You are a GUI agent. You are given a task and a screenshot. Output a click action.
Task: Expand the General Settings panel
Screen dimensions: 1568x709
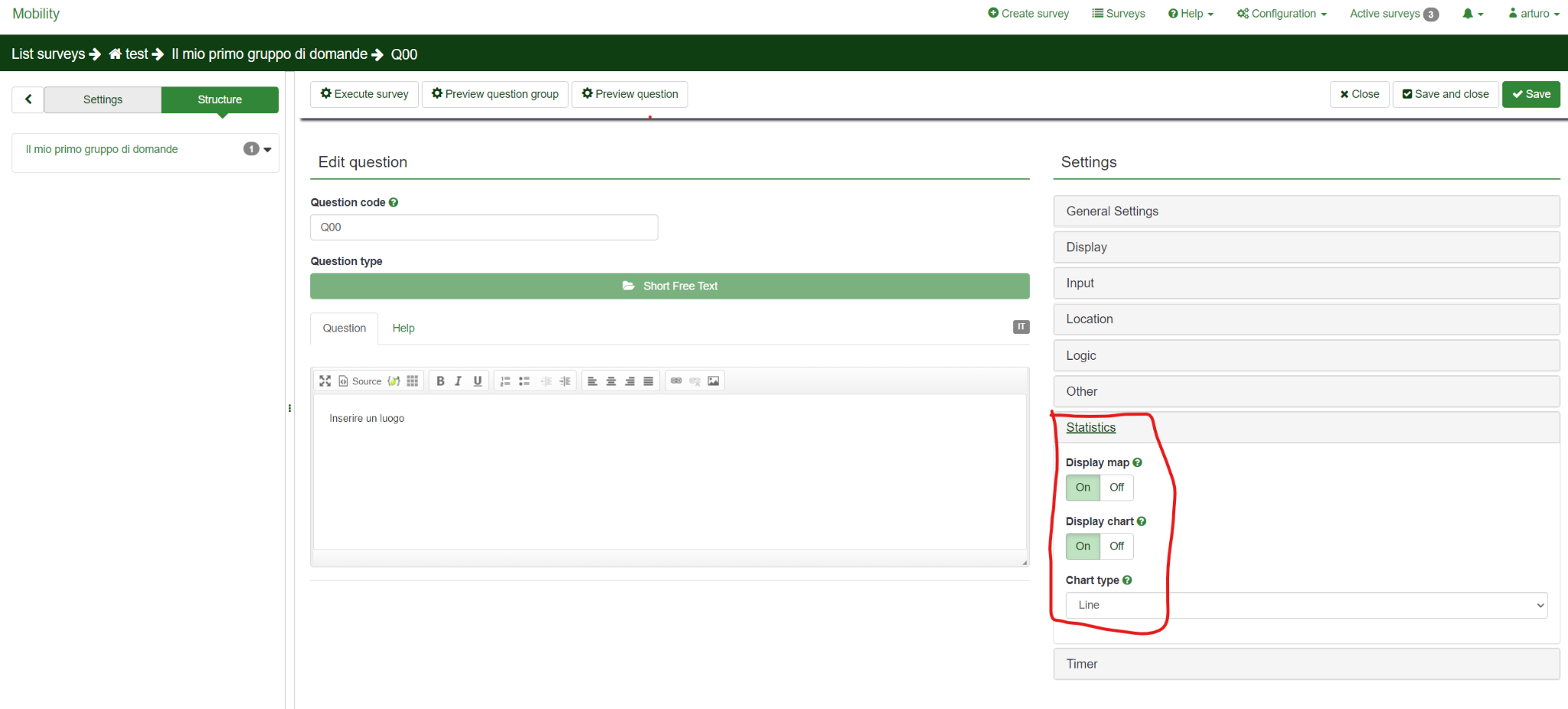1306,211
